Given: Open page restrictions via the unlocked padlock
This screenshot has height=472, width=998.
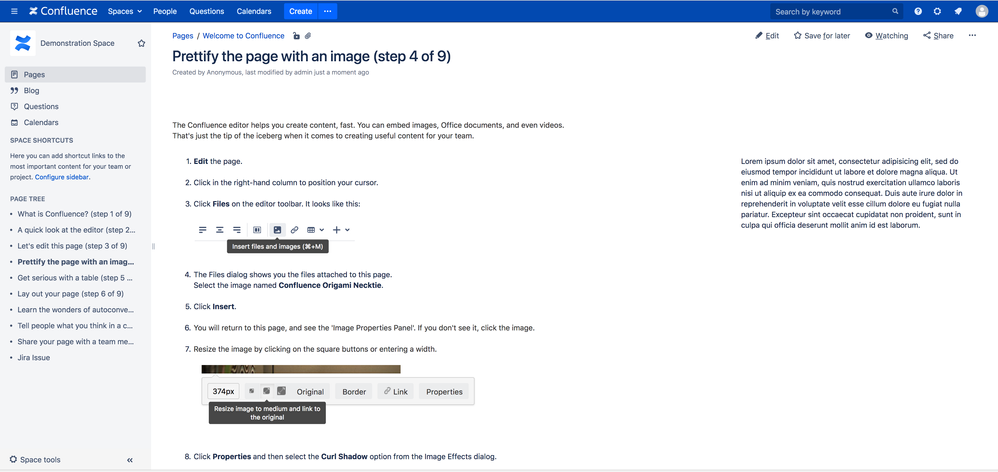Looking at the screenshot, I should (296, 36).
